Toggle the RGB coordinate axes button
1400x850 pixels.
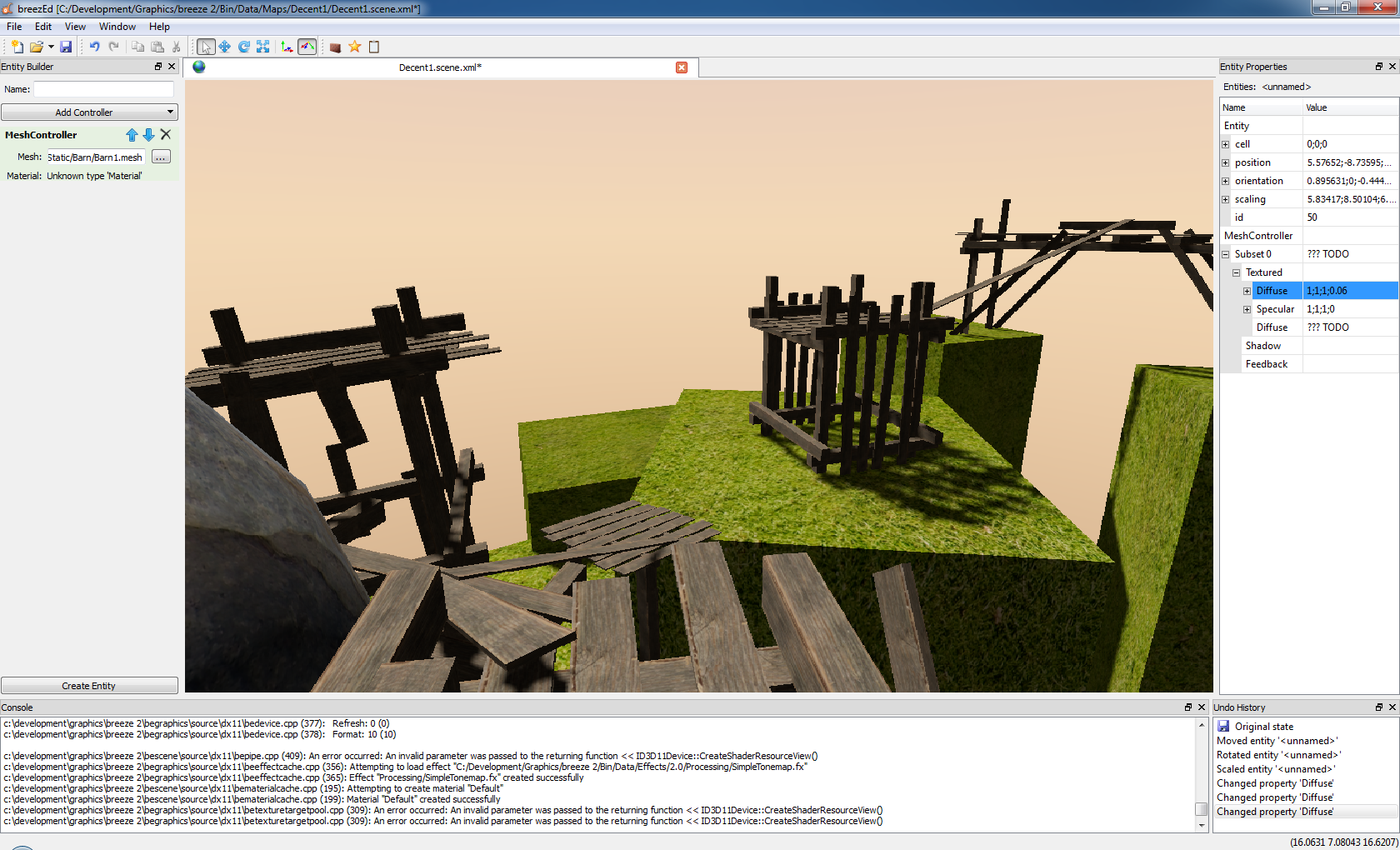tap(287, 47)
